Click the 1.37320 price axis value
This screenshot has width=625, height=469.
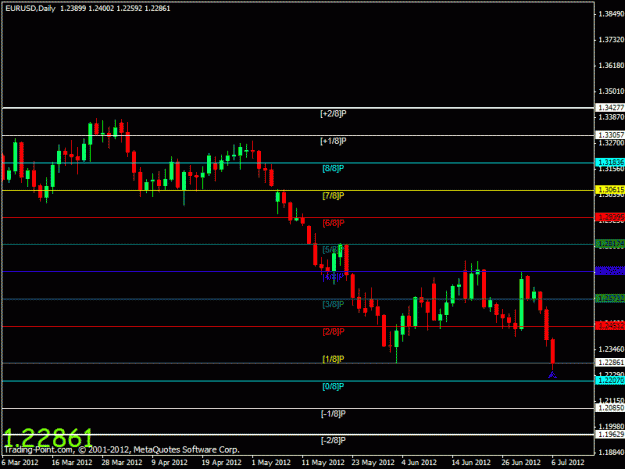(611, 39)
